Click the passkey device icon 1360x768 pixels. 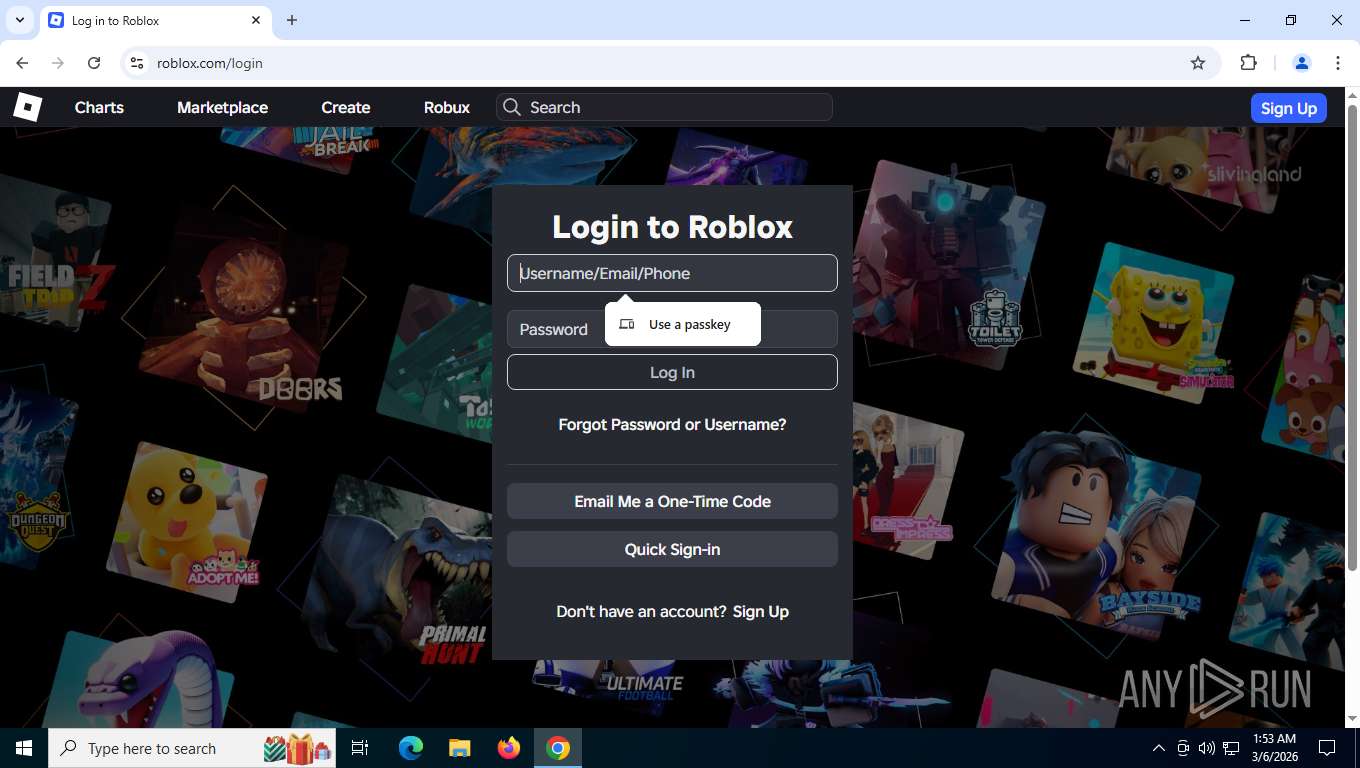(x=627, y=324)
